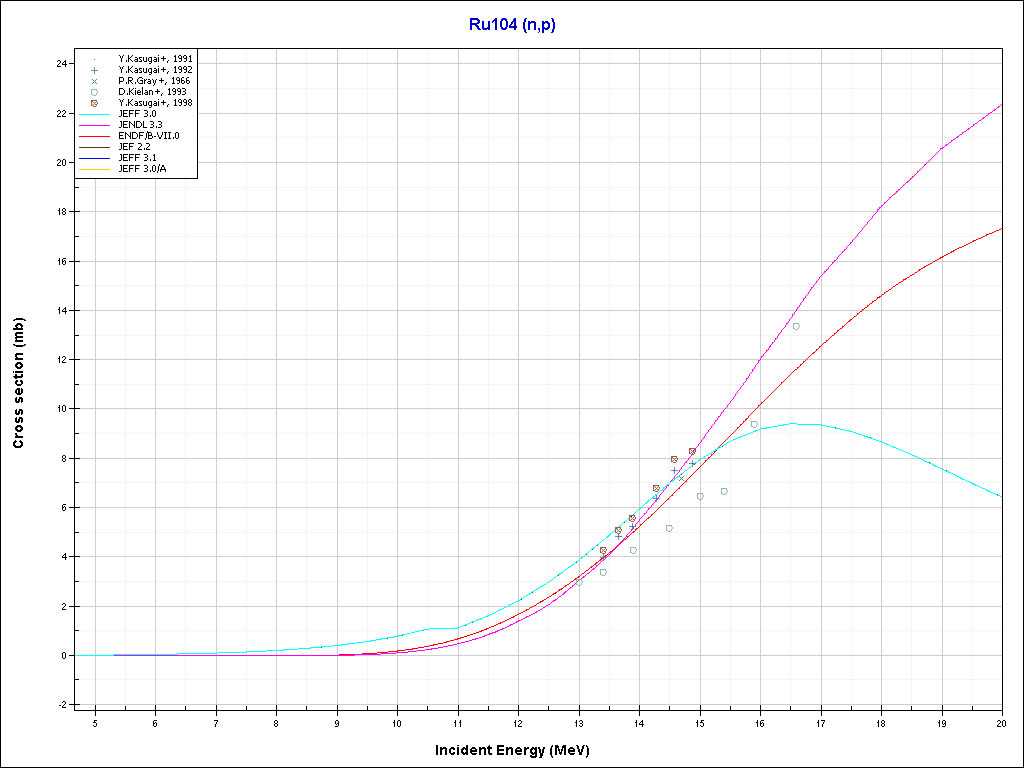Click the Y.Kasugai+, 1998 legend marker
Image resolution: width=1024 pixels, height=768 pixels.
pos(94,102)
